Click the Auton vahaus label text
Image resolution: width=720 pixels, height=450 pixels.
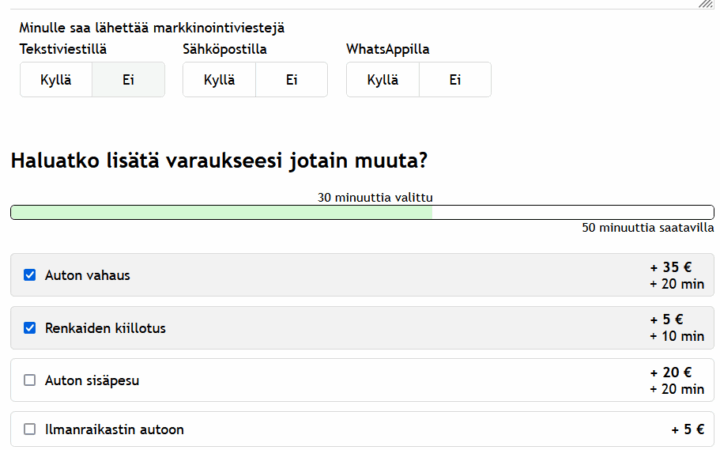pyautogui.click(x=87, y=275)
